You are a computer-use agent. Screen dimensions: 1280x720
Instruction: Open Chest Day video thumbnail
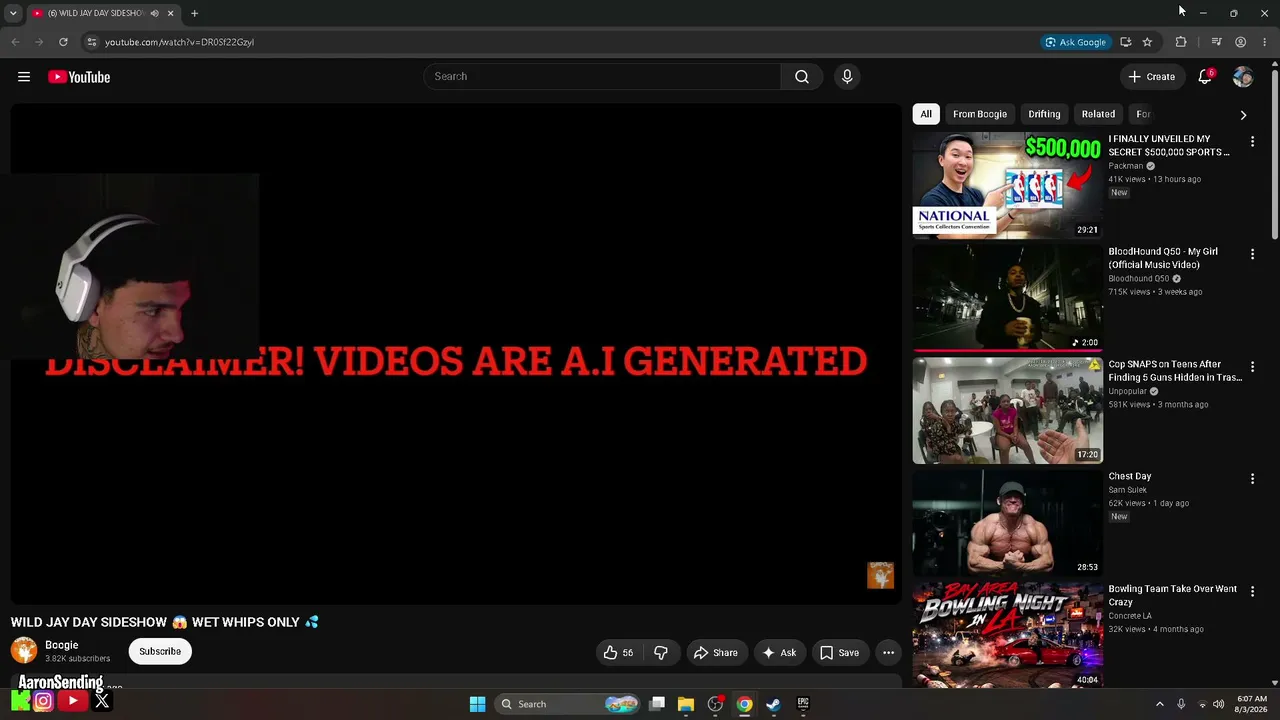[1007, 523]
